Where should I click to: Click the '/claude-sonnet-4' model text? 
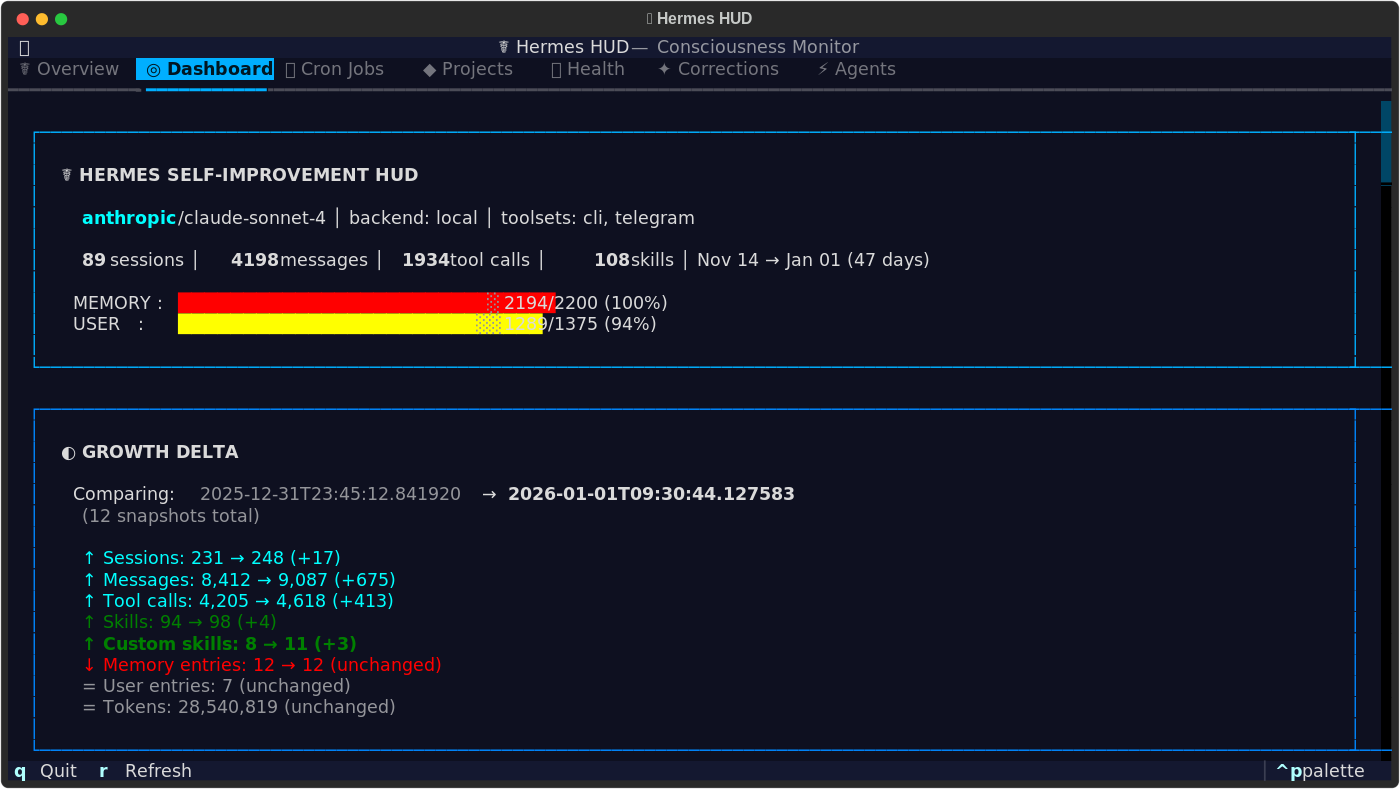tap(252, 218)
